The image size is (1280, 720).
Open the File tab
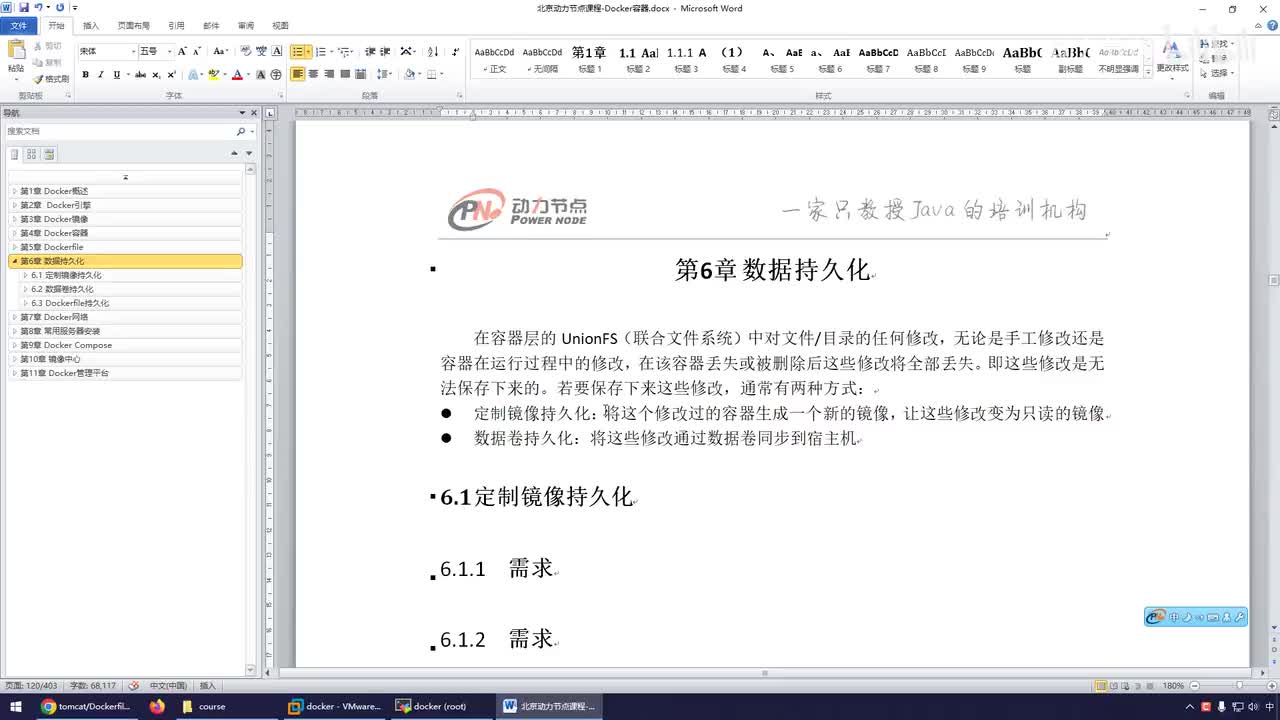click(19, 25)
